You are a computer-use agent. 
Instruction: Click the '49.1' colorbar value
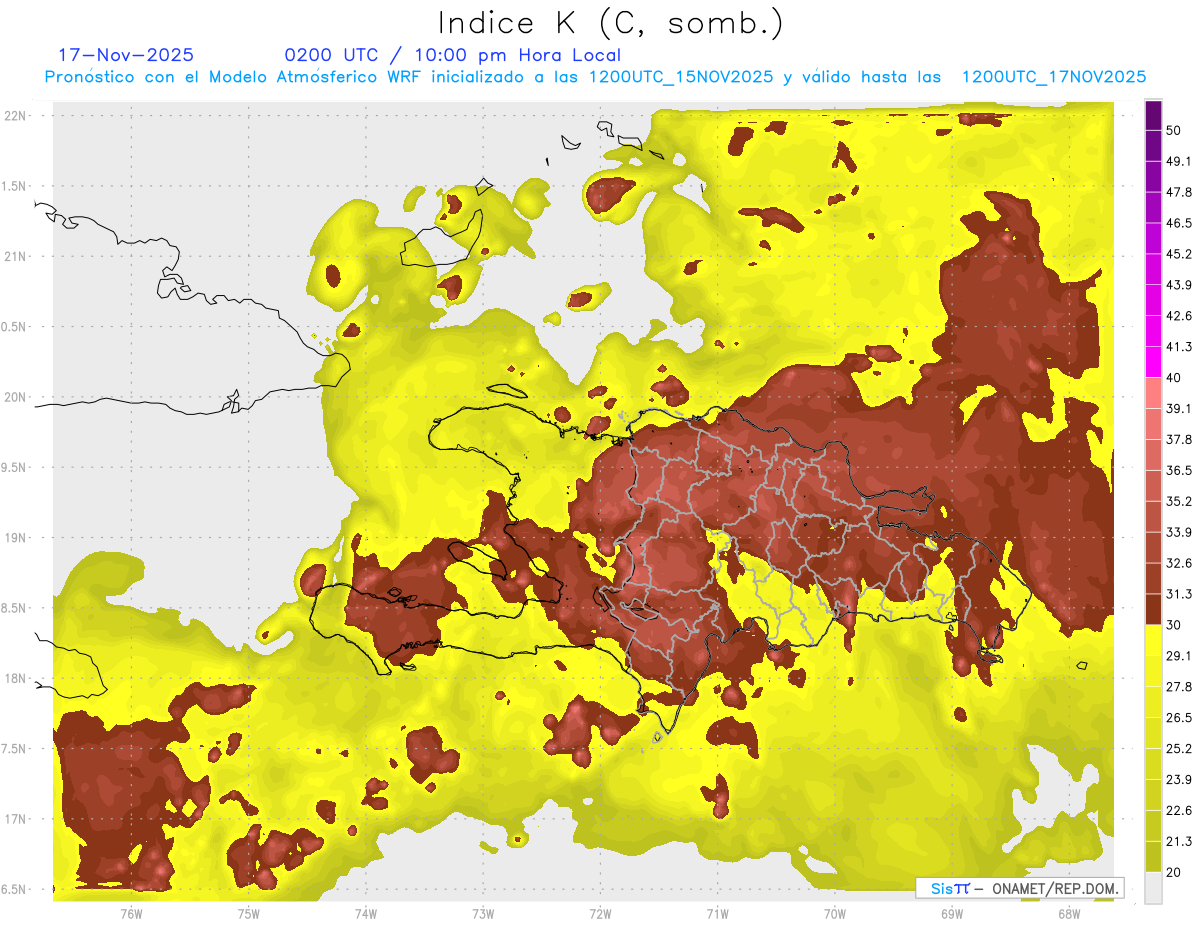point(1179,161)
